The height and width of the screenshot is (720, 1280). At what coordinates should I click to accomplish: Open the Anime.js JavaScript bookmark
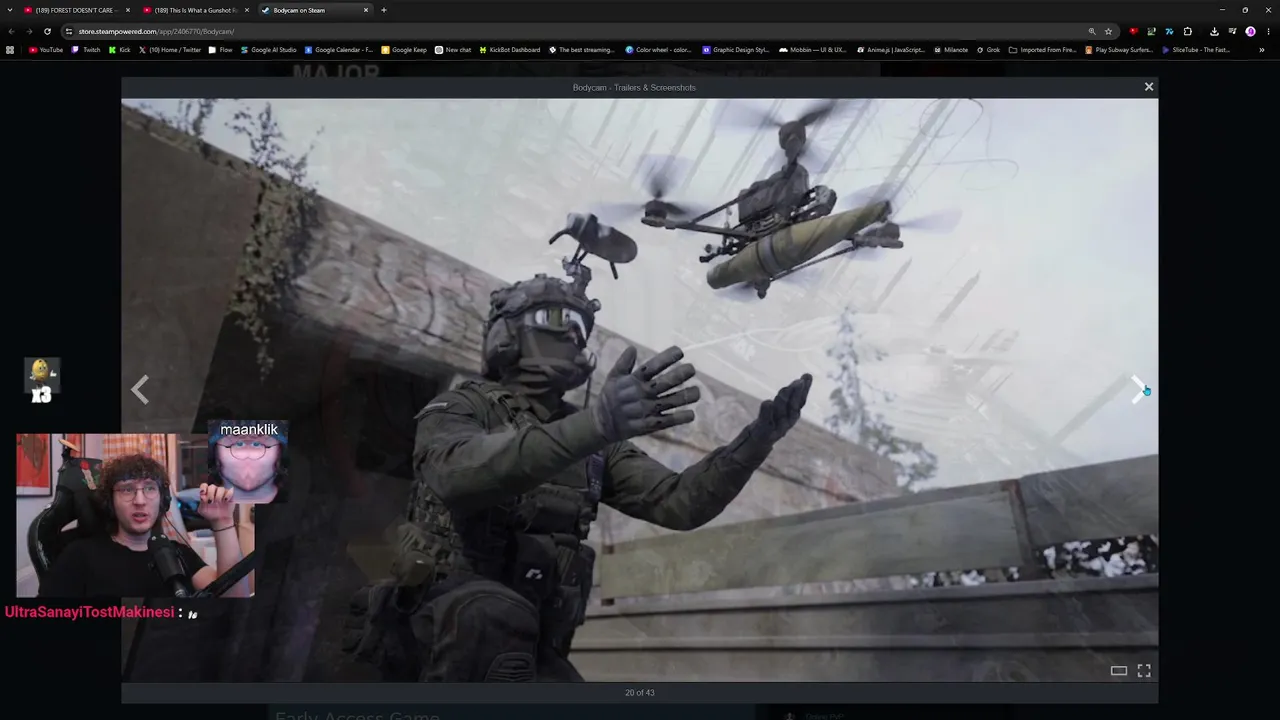tap(891, 50)
